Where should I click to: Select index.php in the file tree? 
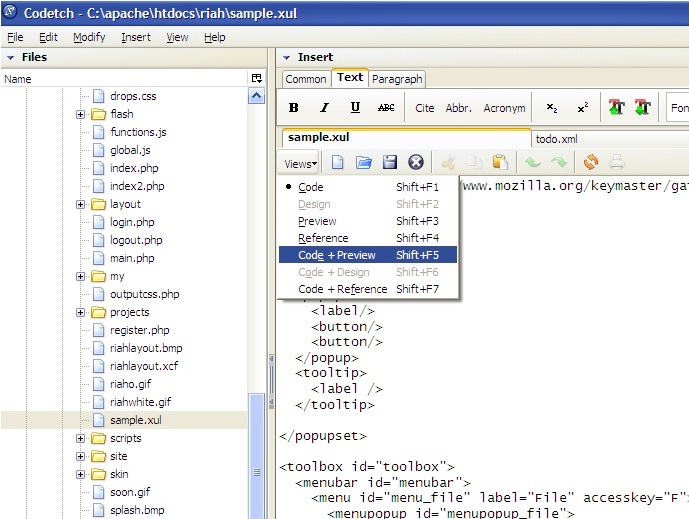click(x=134, y=168)
